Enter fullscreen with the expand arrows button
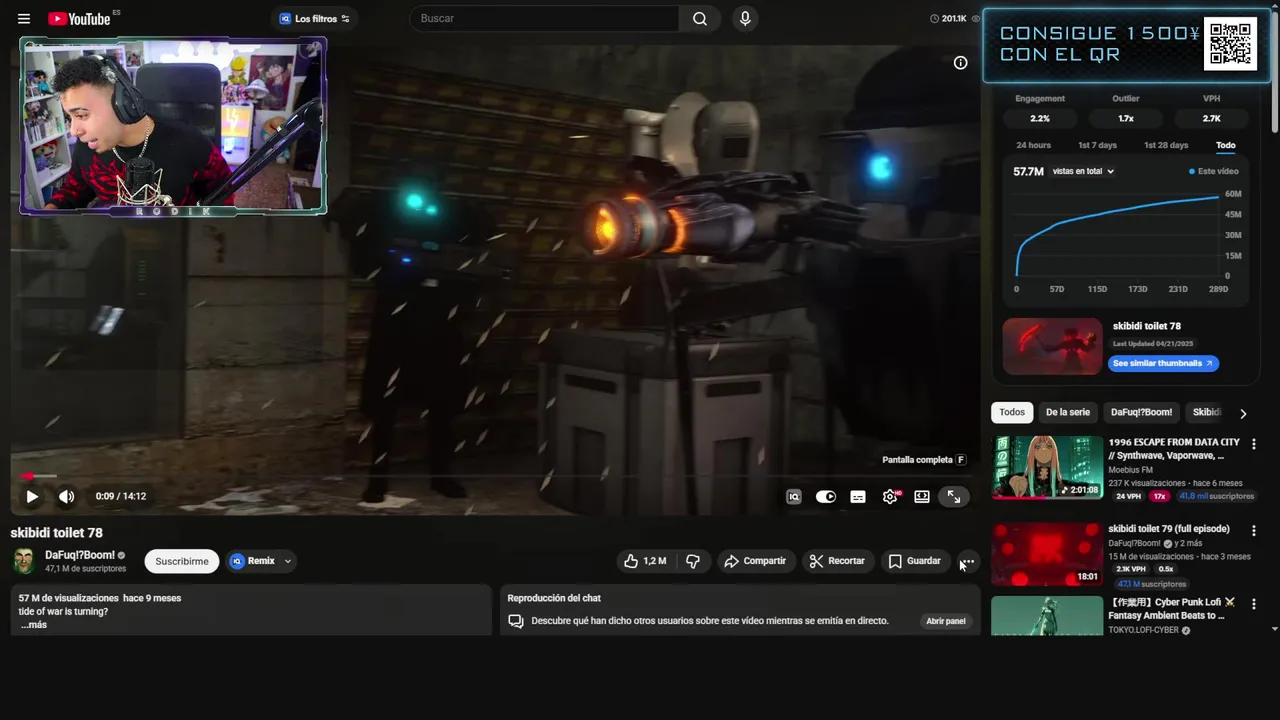 click(954, 496)
